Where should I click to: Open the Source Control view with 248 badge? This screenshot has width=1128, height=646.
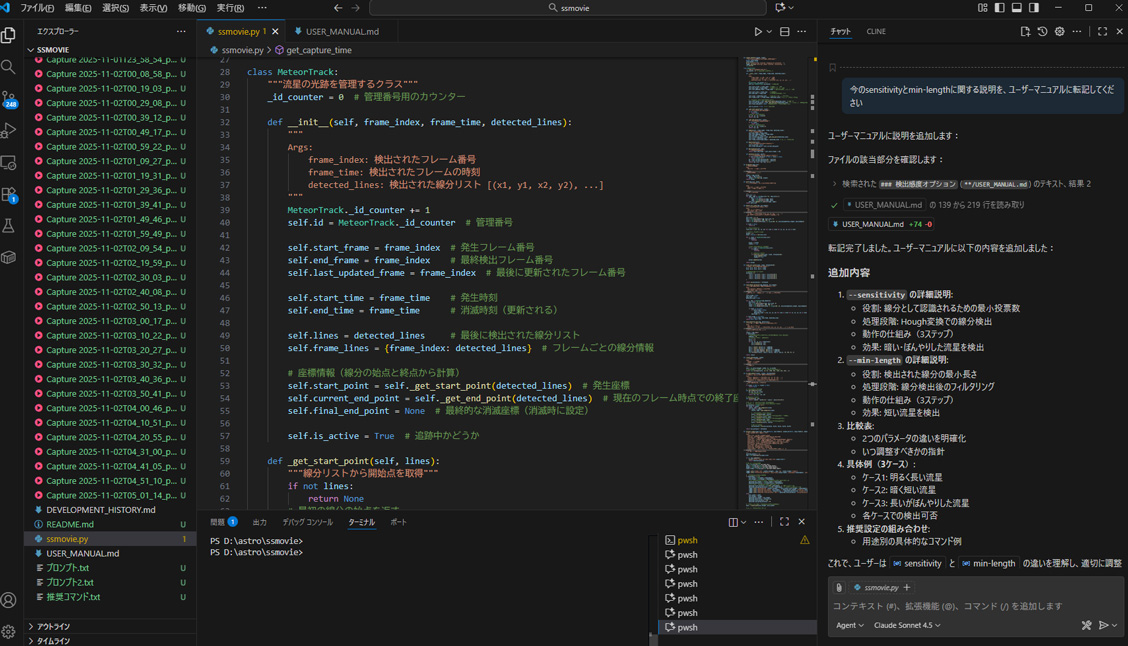(9, 99)
